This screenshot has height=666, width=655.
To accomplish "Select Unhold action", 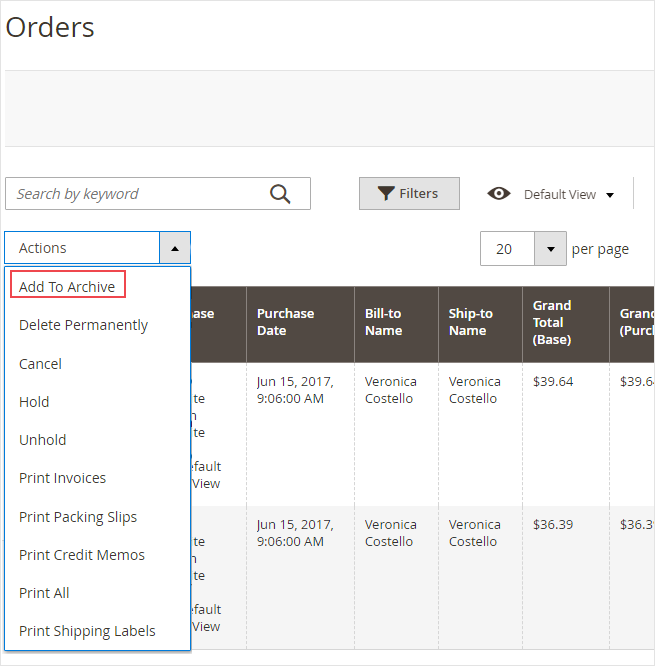I will 42,440.
